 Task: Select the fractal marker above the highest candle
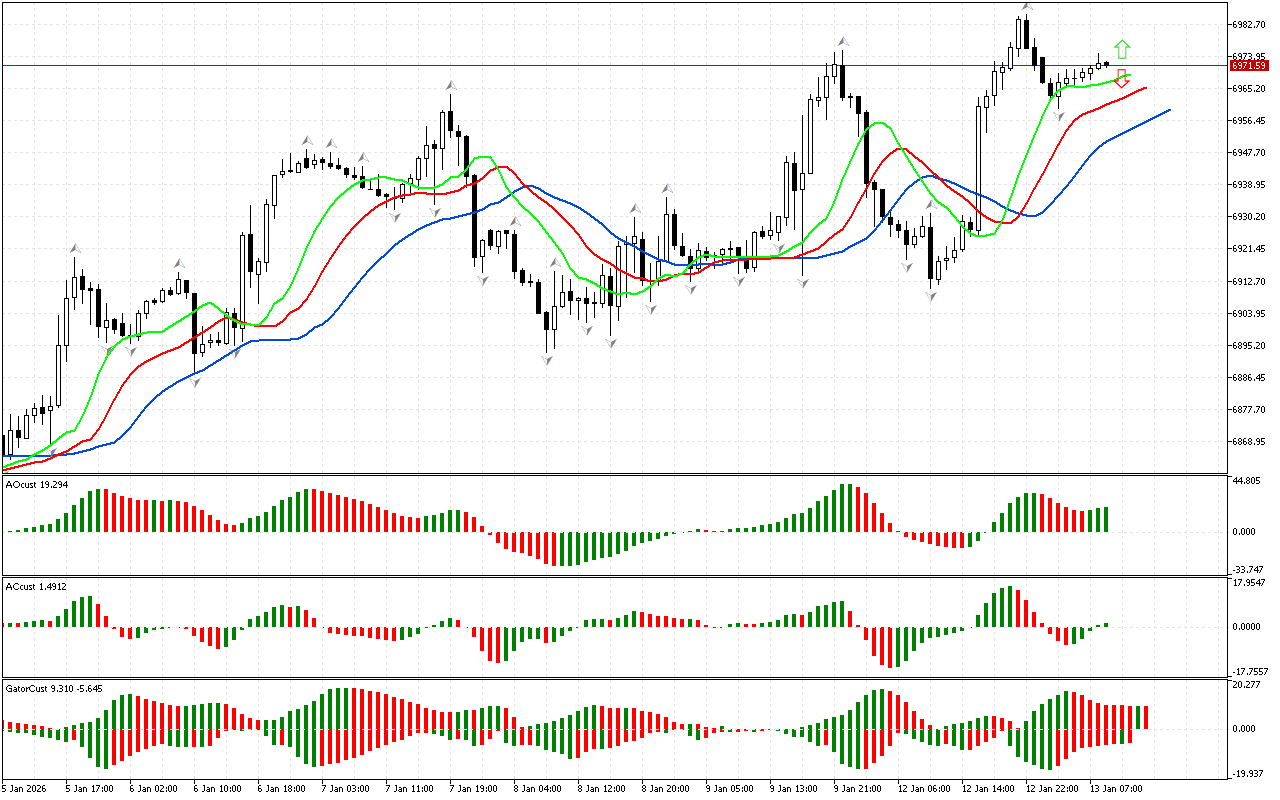click(x=1026, y=7)
